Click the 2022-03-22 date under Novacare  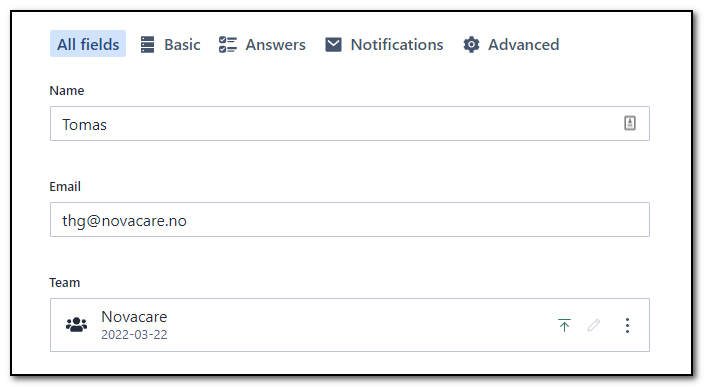[x=134, y=335]
